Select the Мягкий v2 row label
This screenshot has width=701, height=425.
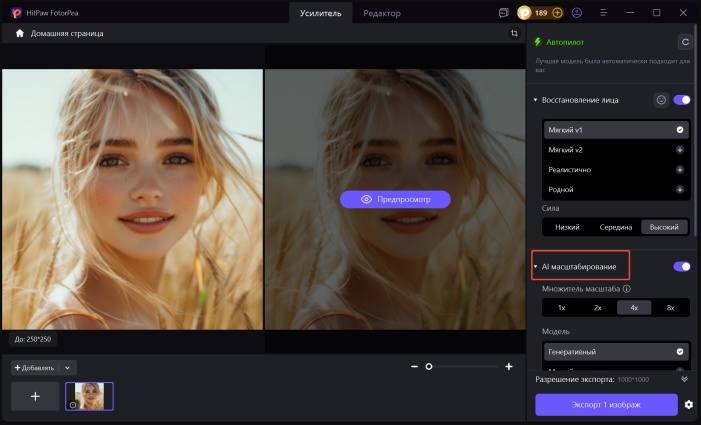(x=566, y=150)
